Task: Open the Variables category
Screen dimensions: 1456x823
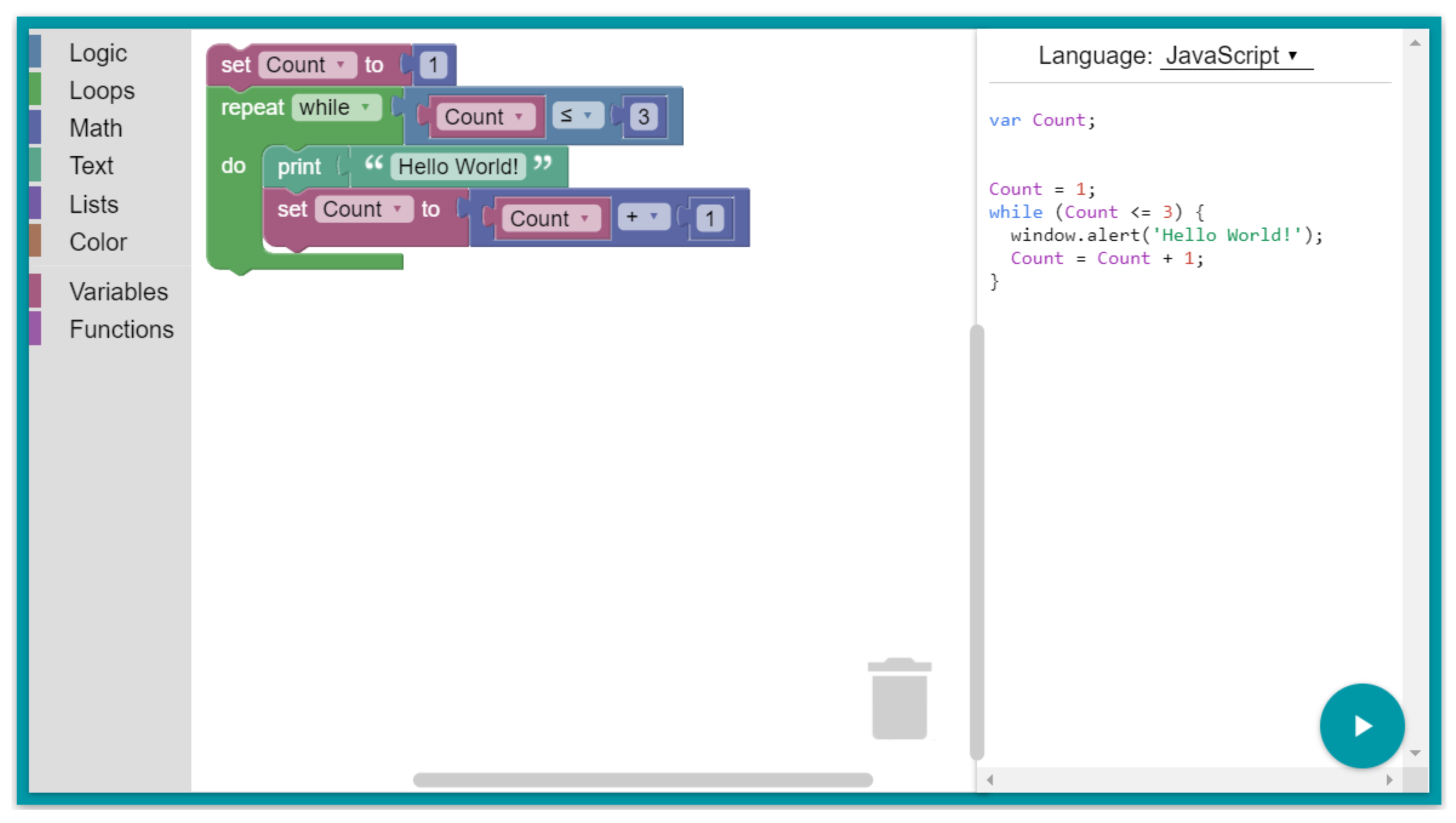Action: (x=119, y=292)
